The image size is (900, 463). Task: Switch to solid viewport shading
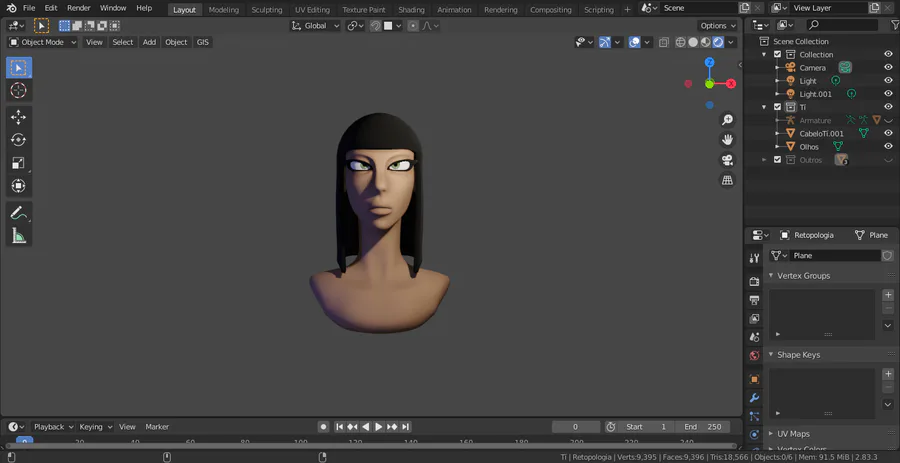pos(693,42)
